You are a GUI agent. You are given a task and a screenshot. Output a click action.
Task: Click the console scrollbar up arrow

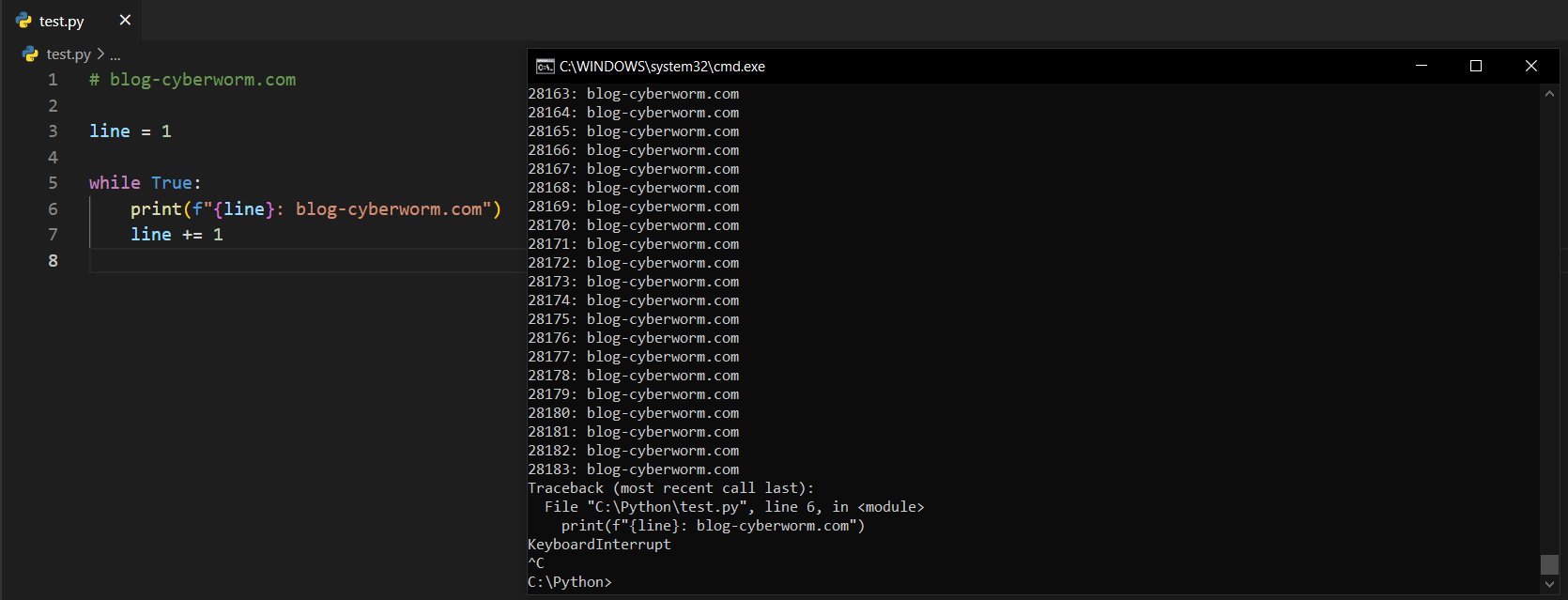(x=1549, y=94)
